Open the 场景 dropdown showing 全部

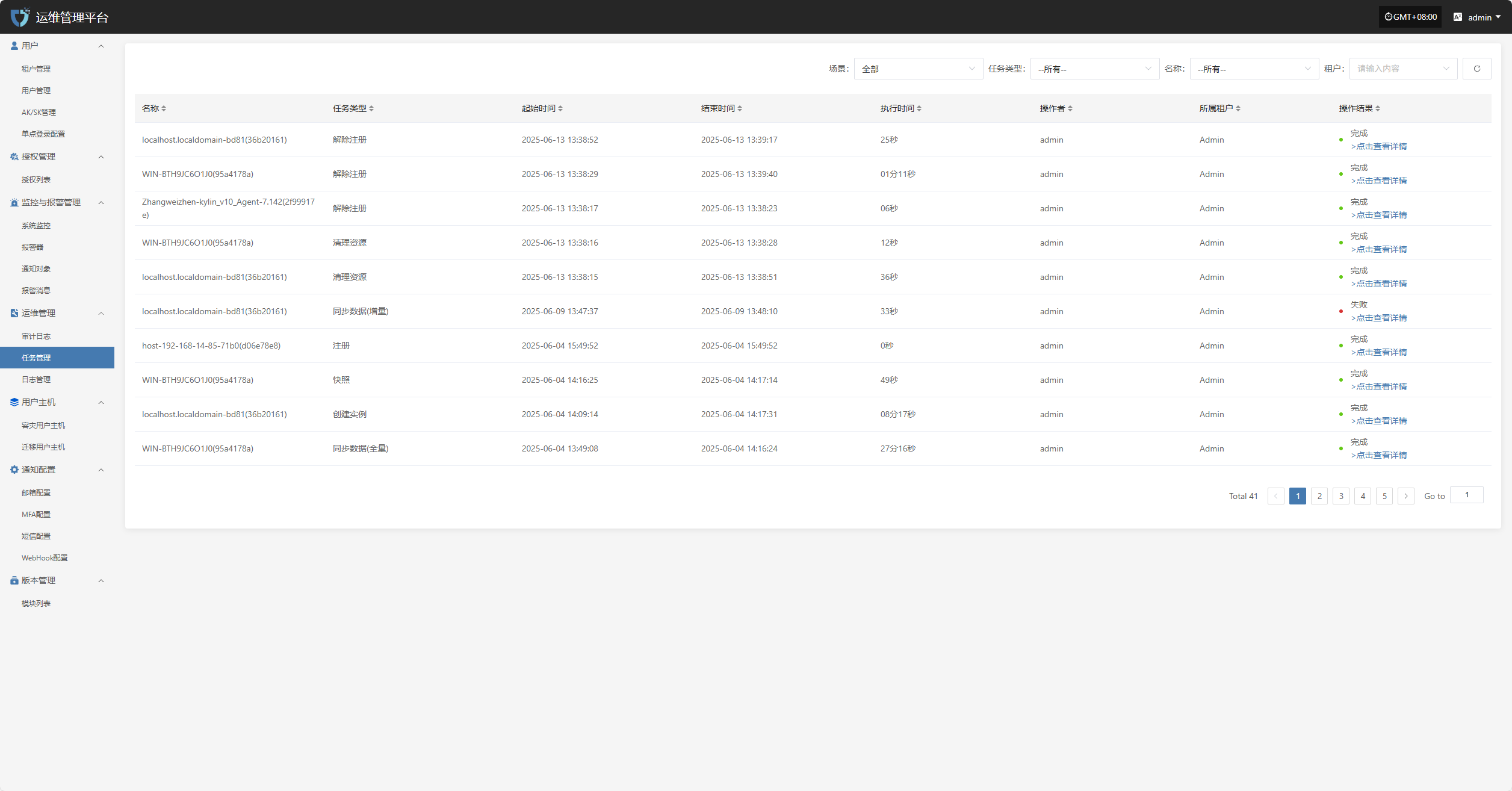point(918,69)
